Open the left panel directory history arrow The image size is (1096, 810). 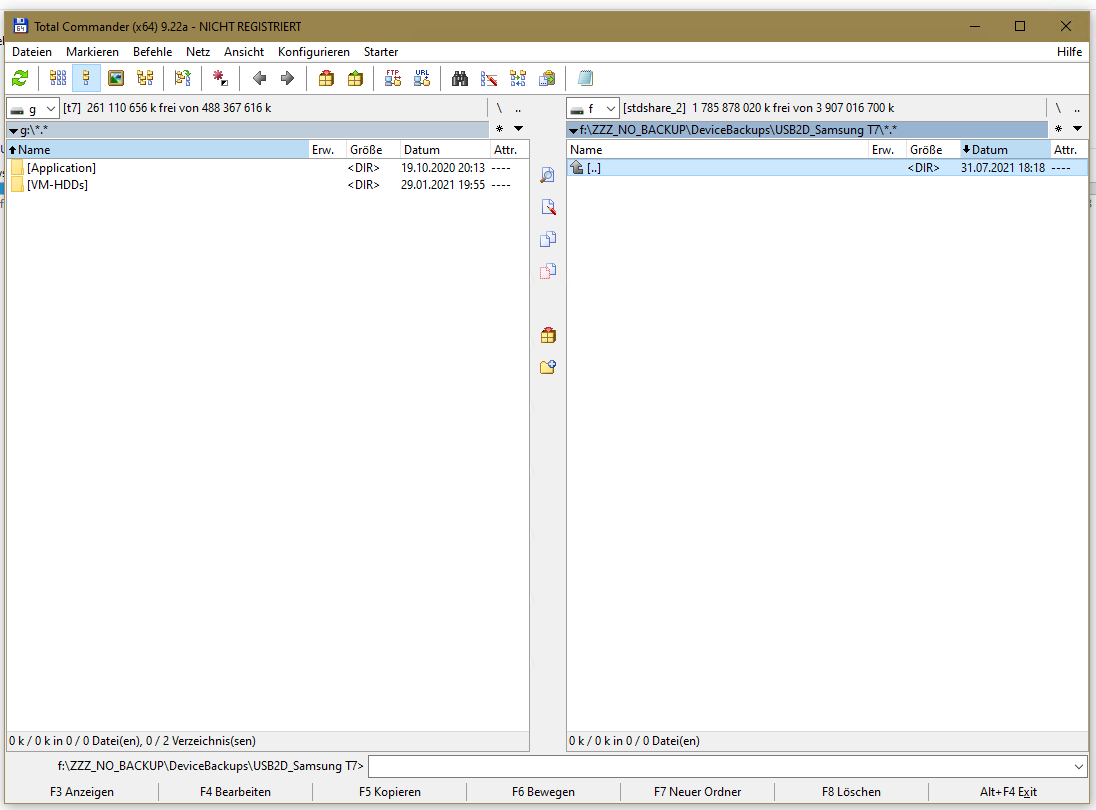(x=519, y=129)
